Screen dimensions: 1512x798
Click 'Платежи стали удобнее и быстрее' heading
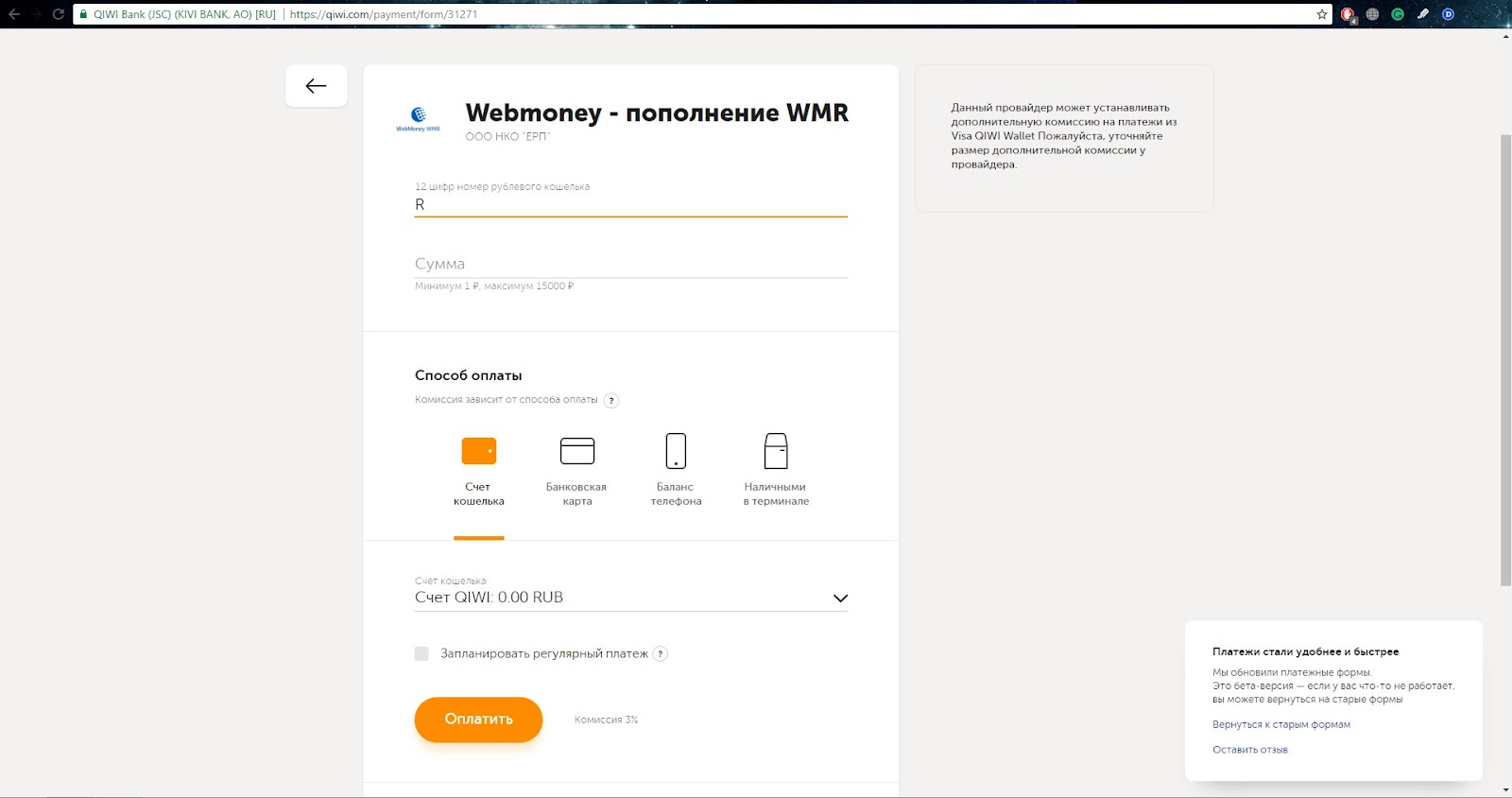tap(1306, 651)
